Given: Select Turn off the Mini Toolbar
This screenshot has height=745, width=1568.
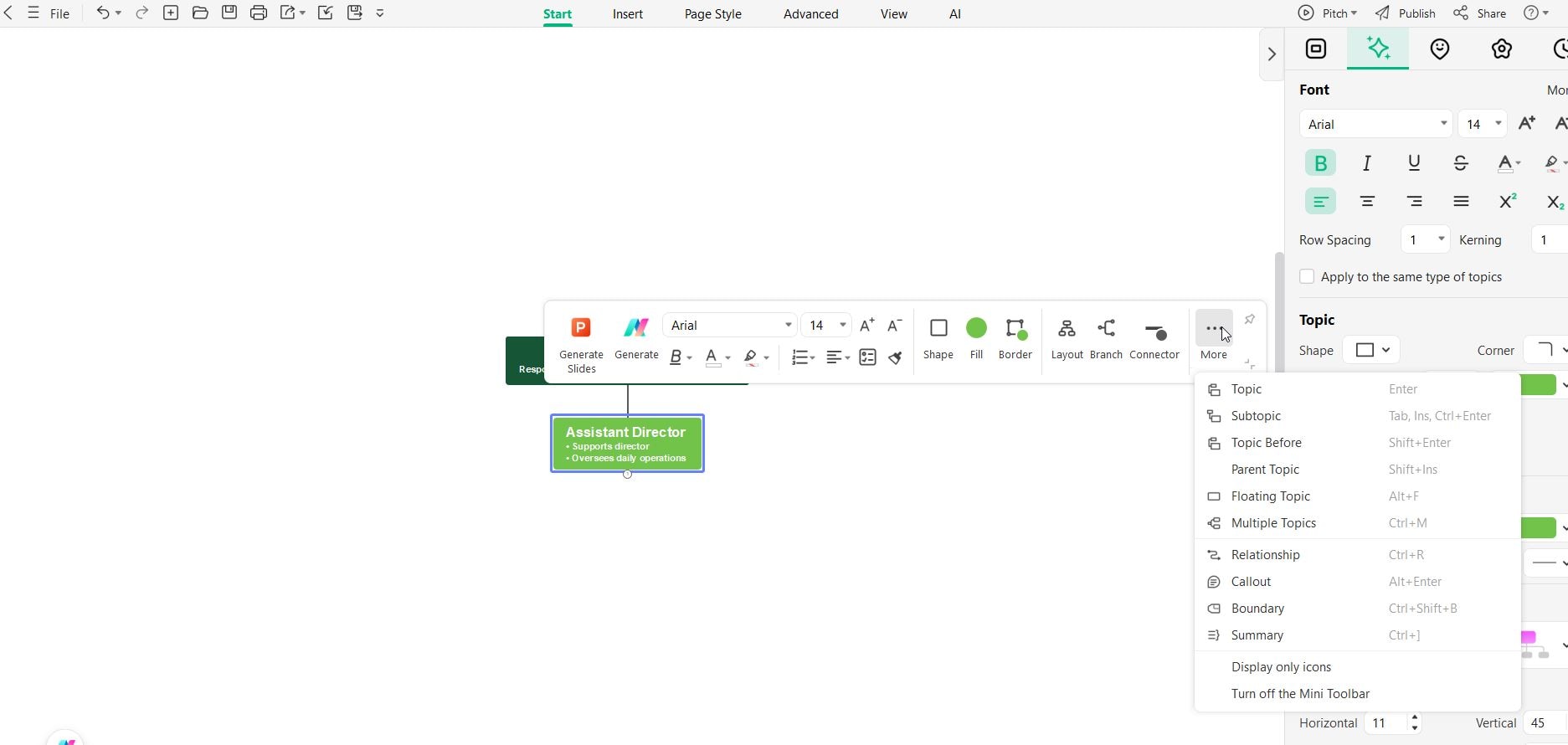Looking at the screenshot, I should tap(1357, 694).
